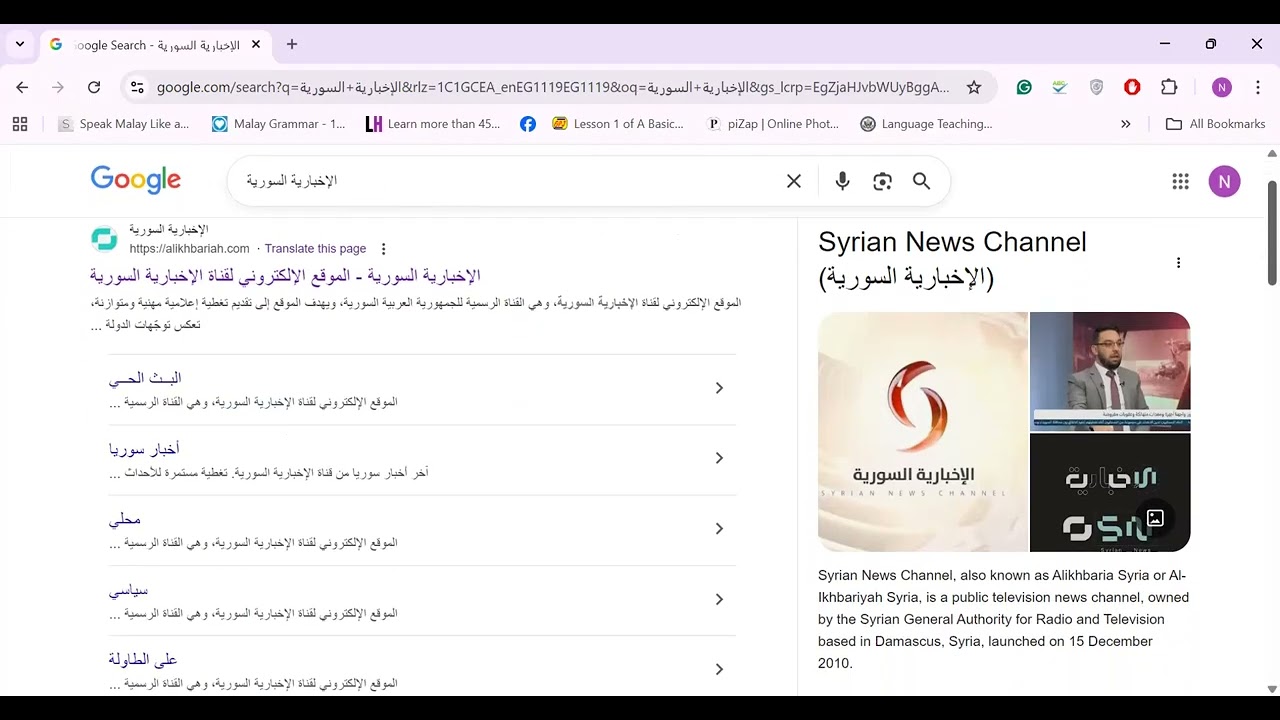Screen dimensions: 1280x720
Task: Open Chrome three-dot menu
Action: pyautogui.click(x=1257, y=87)
